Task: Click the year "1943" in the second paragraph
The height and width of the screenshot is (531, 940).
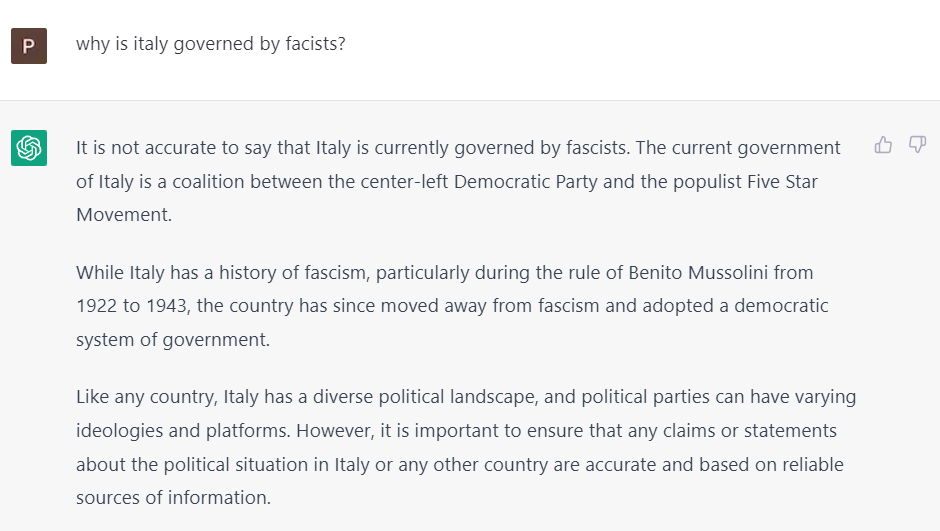Action: click(168, 306)
